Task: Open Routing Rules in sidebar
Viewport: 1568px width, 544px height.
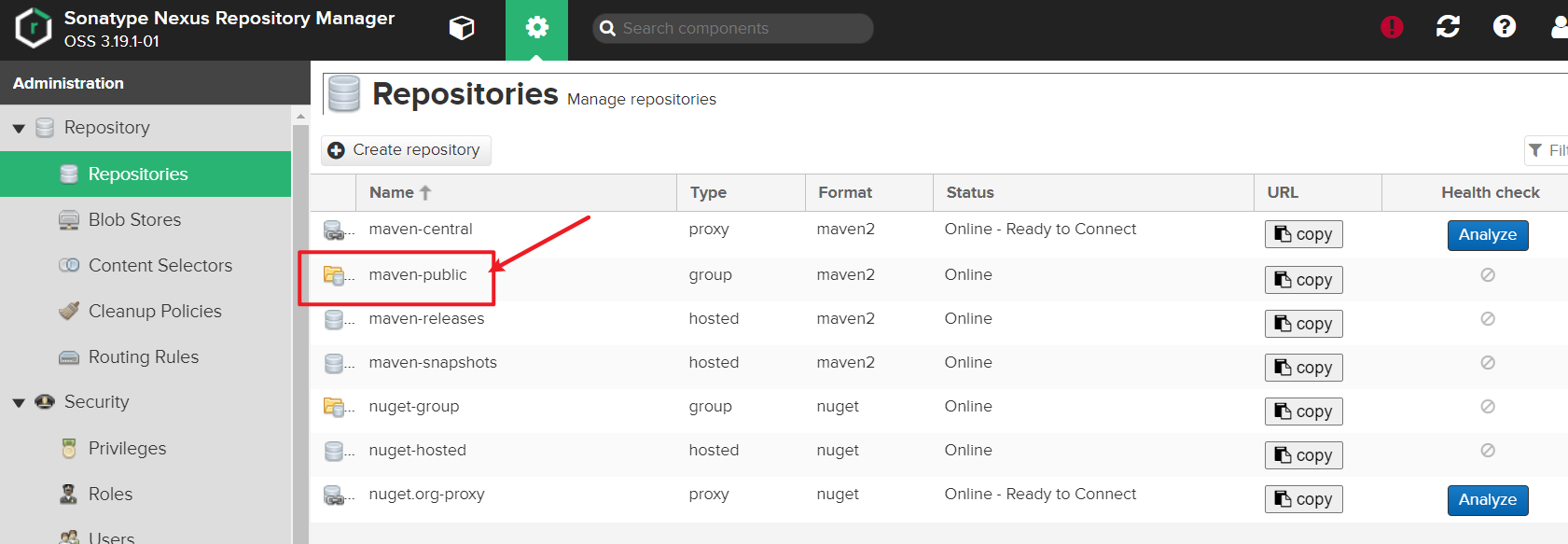Action: pos(146,356)
